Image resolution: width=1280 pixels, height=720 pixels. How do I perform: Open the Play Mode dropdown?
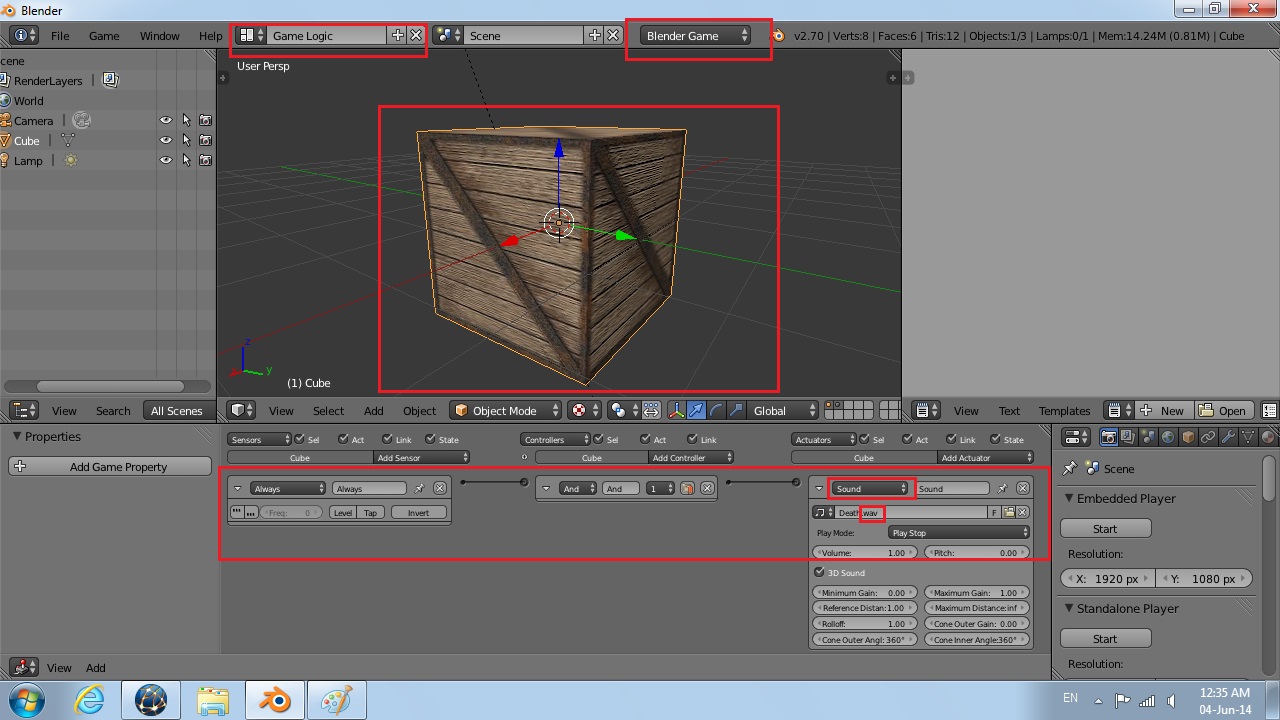tap(959, 533)
